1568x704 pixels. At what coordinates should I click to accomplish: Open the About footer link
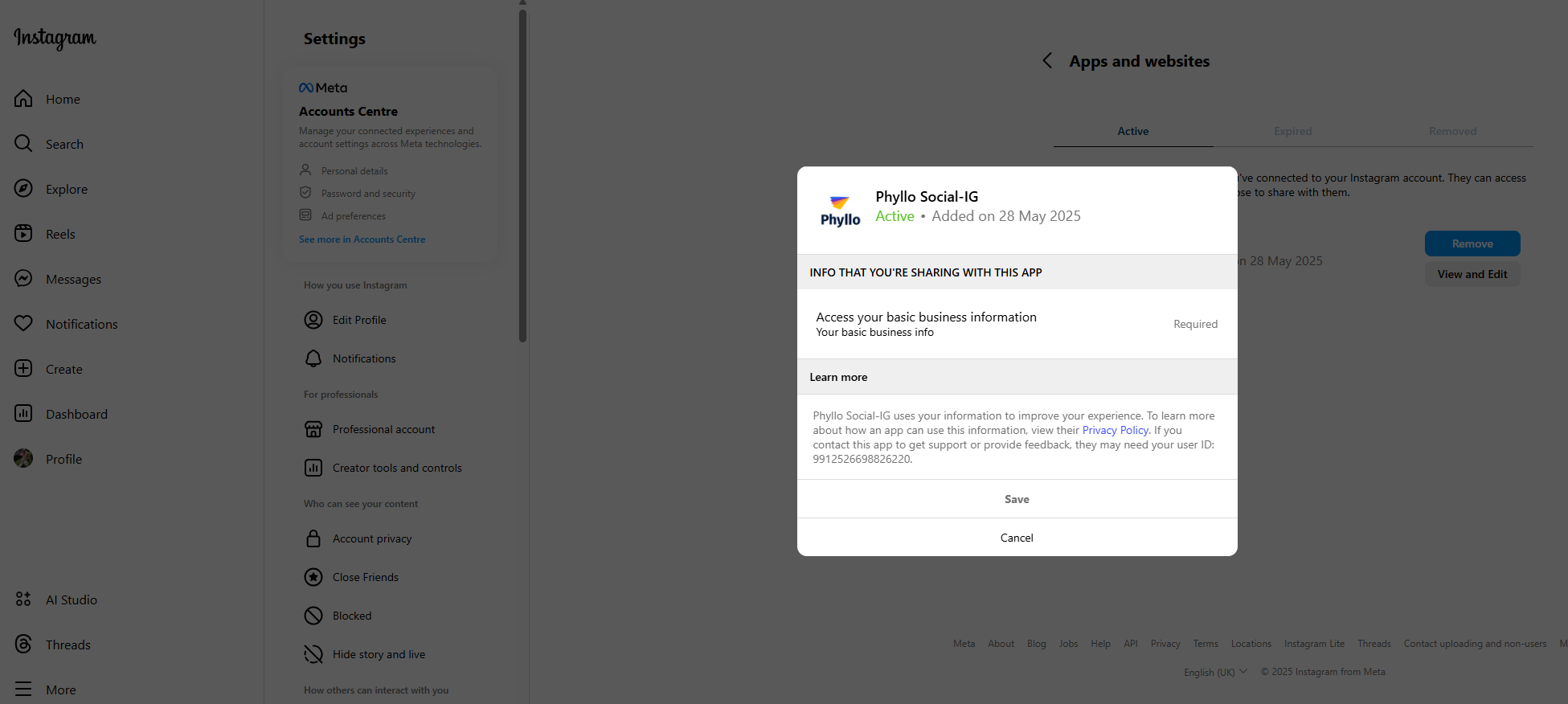[1001, 644]
